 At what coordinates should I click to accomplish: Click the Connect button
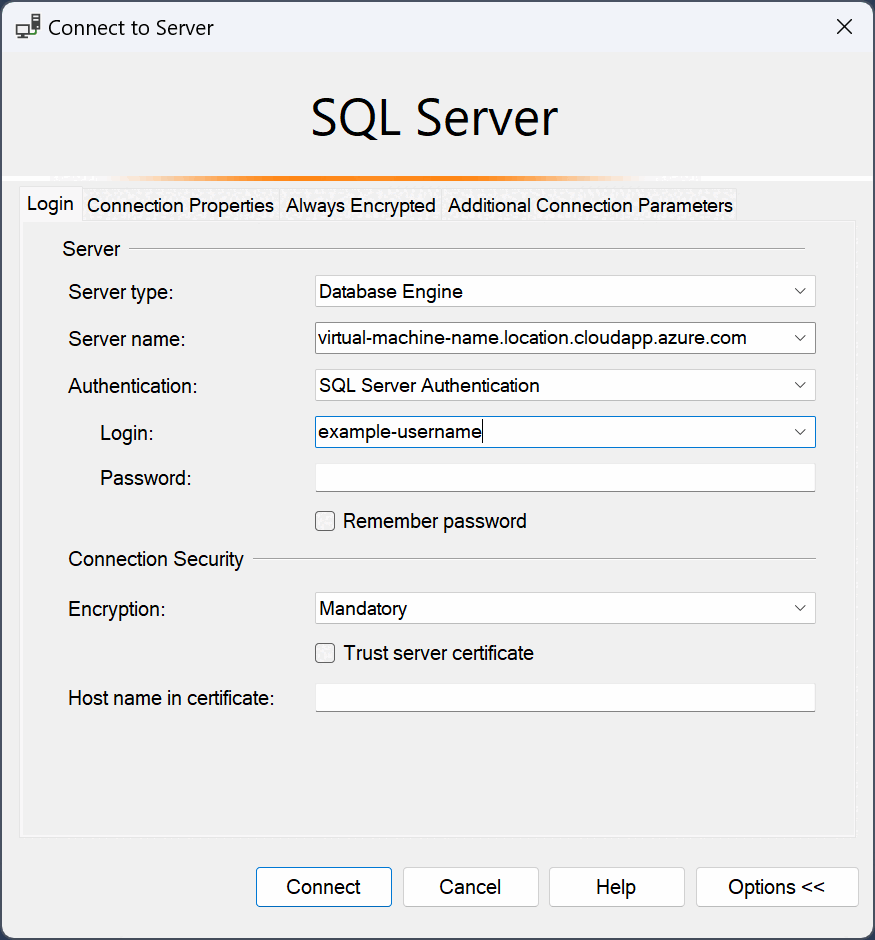(323, 887)
